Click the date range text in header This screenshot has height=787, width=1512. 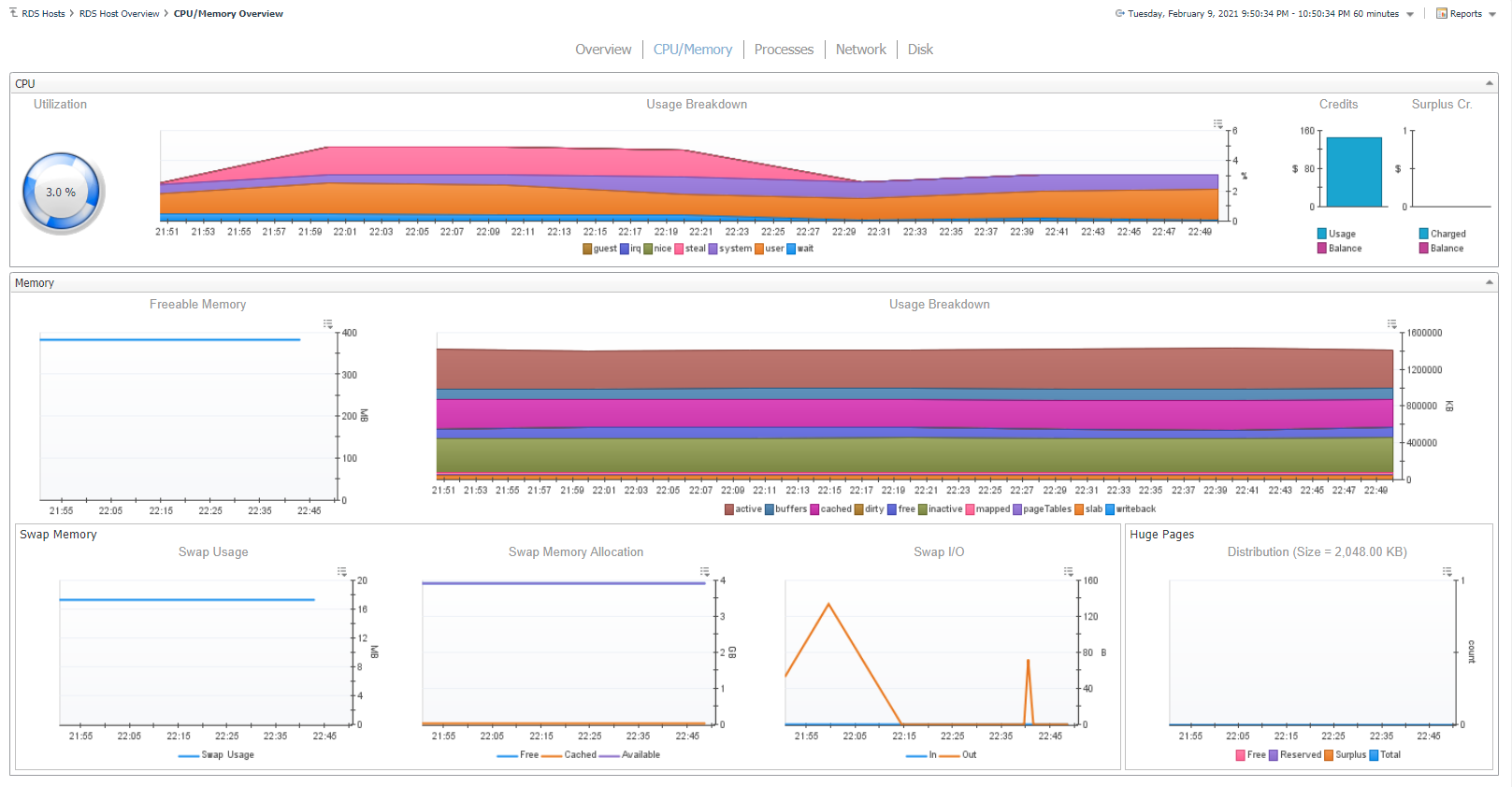point(1263,14)
